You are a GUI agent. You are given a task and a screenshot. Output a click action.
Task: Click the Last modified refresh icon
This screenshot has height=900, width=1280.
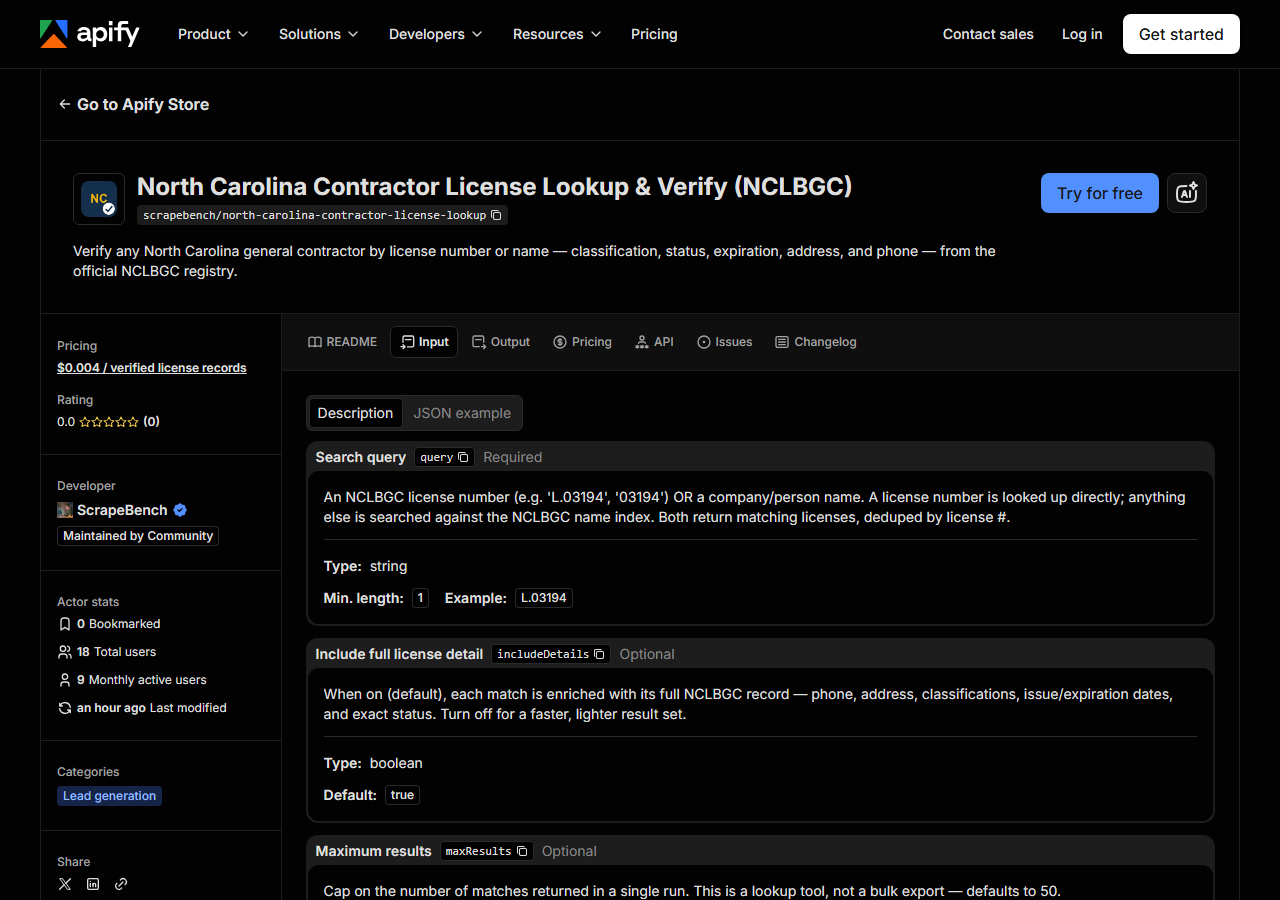click(x=65, y=708)
